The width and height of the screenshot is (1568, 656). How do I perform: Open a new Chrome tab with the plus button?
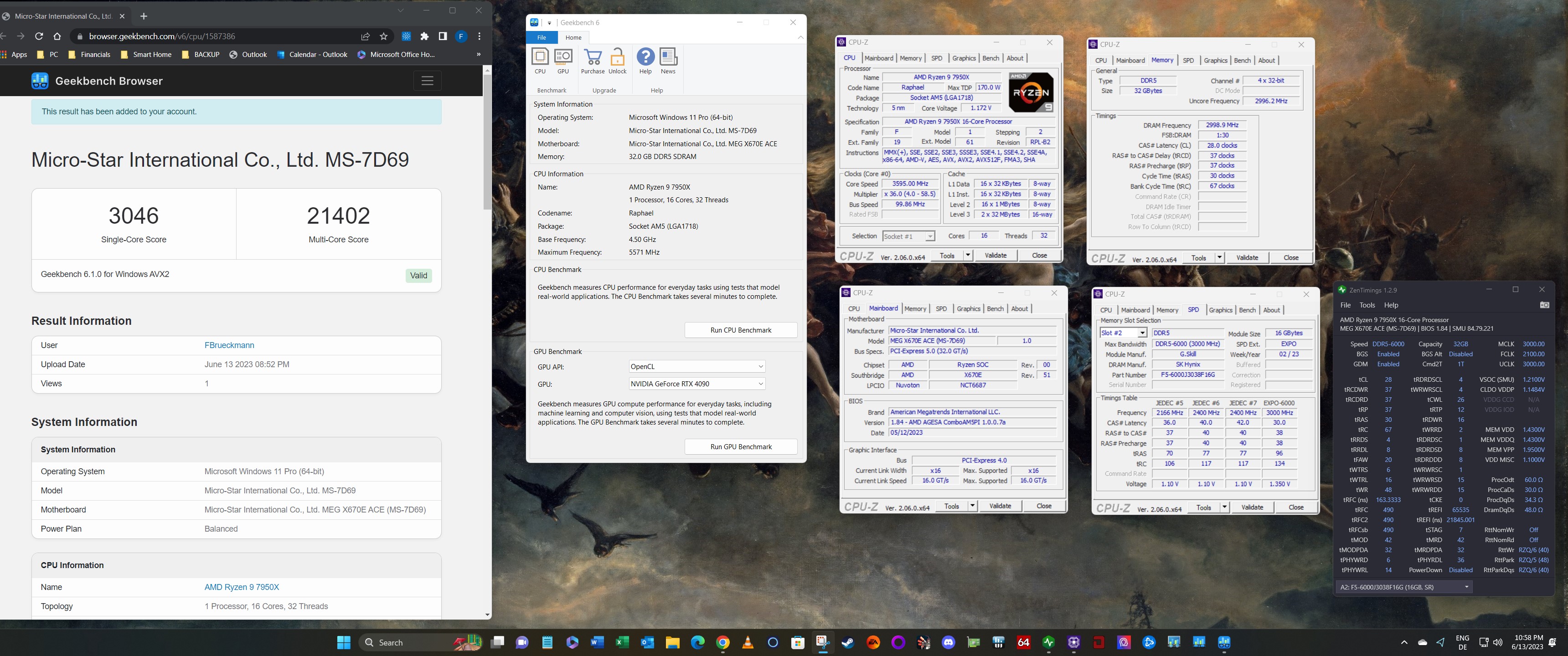(144, 16)
